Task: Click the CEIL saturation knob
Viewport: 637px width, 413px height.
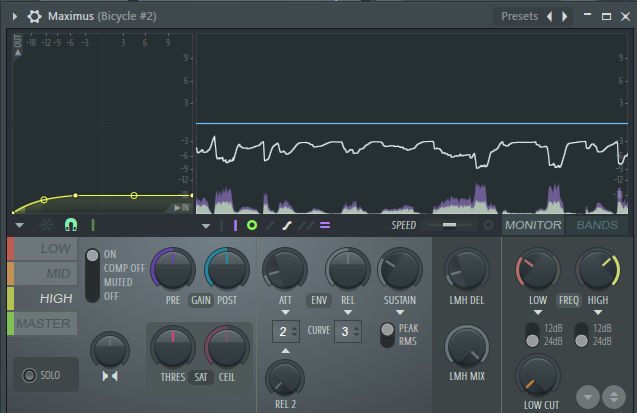Action: pos(227,347)
